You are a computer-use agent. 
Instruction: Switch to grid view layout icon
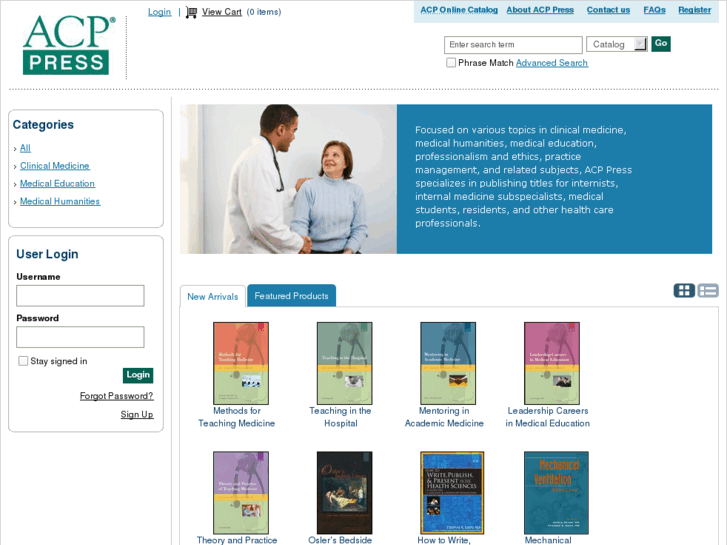coord(684,291)
